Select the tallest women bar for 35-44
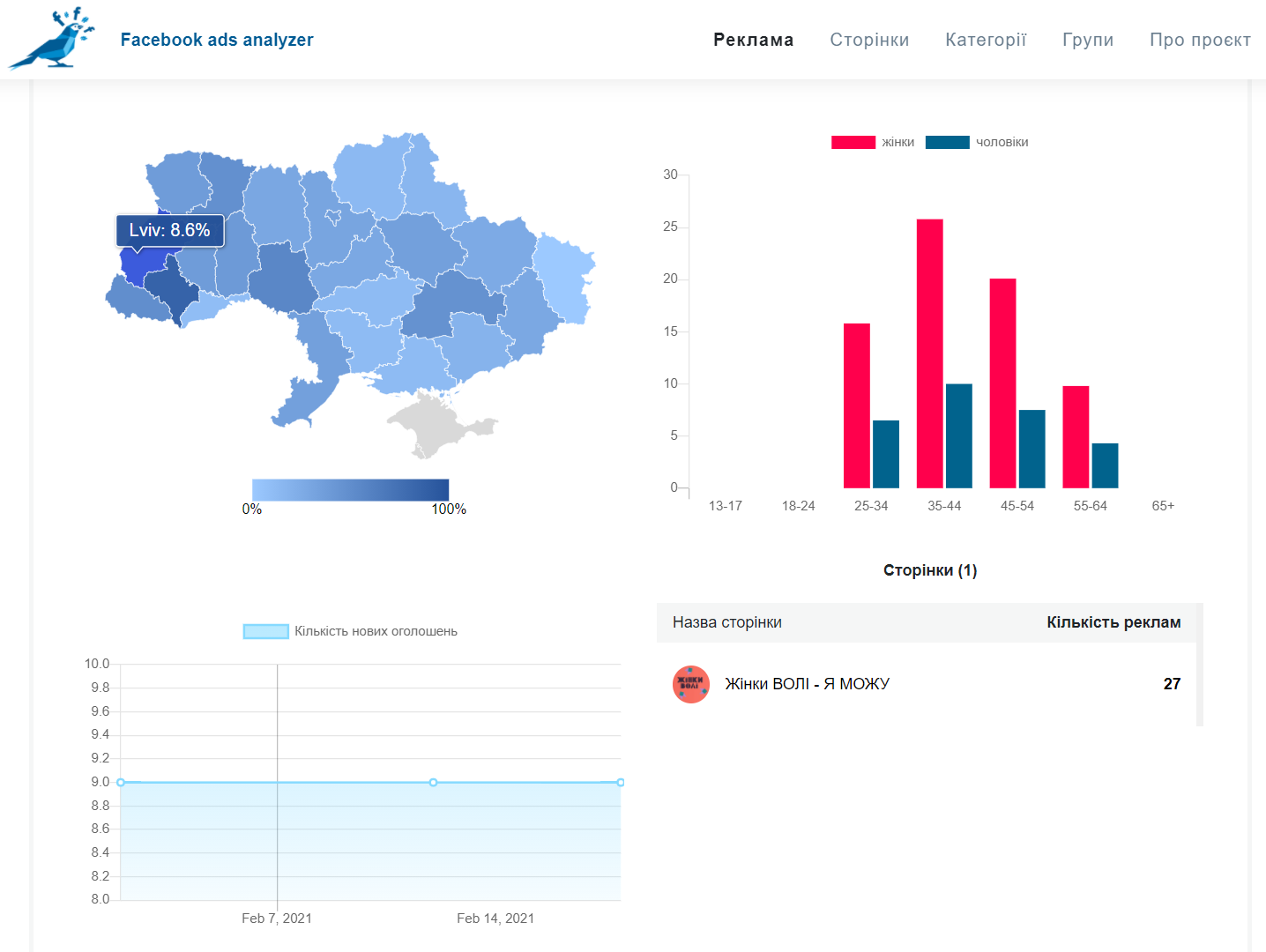1266x952 pixels. (x=930, y=353)
